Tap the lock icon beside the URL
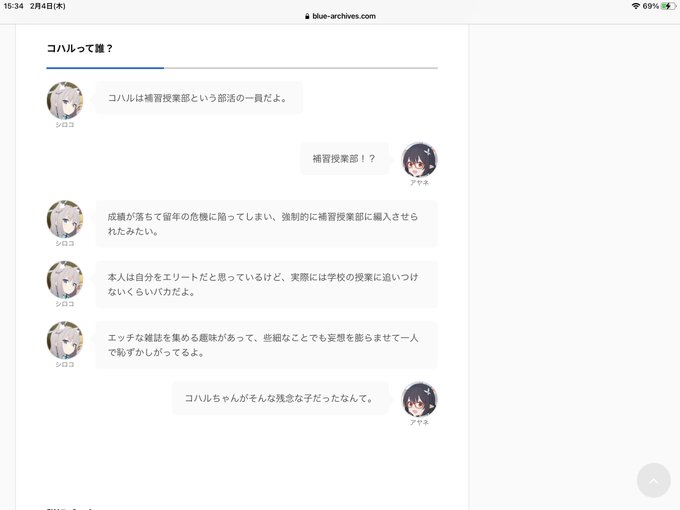Screen dimensions: 680x510 307,16
